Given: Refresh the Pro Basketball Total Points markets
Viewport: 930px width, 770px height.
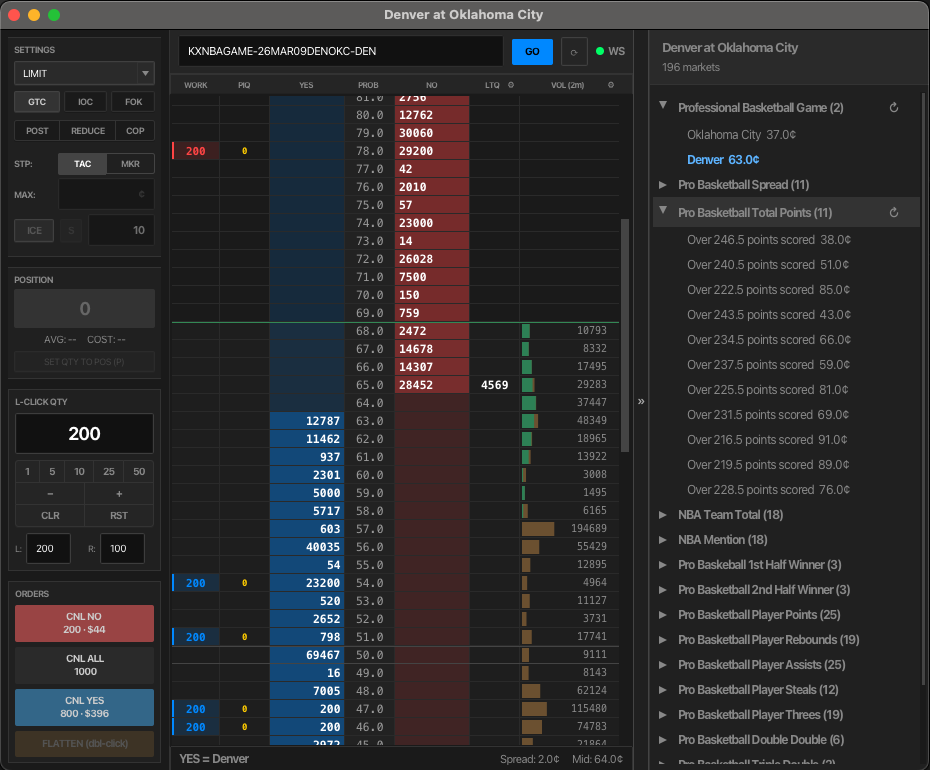Looking at the screenshot, I should tap(893, 212).
